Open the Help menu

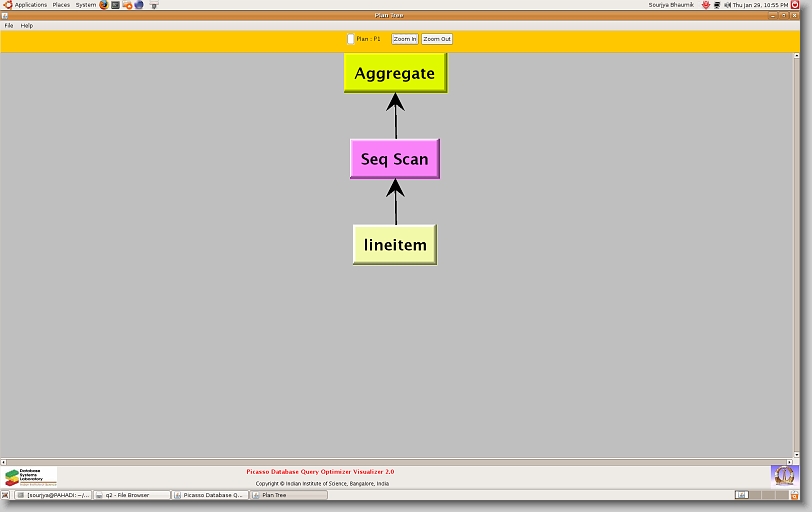coord(27,25)
